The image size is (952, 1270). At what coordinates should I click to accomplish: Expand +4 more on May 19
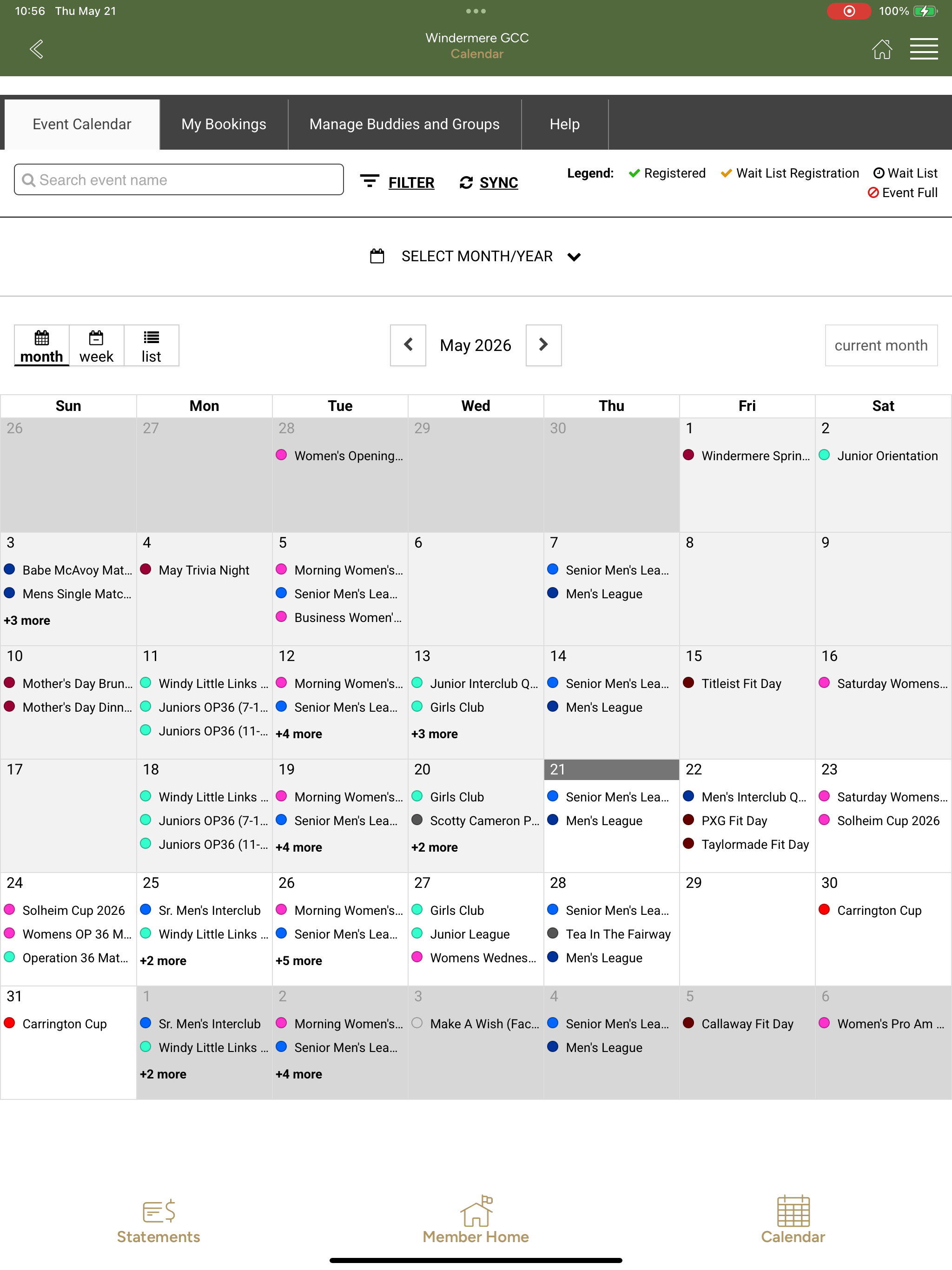point(298,847)
